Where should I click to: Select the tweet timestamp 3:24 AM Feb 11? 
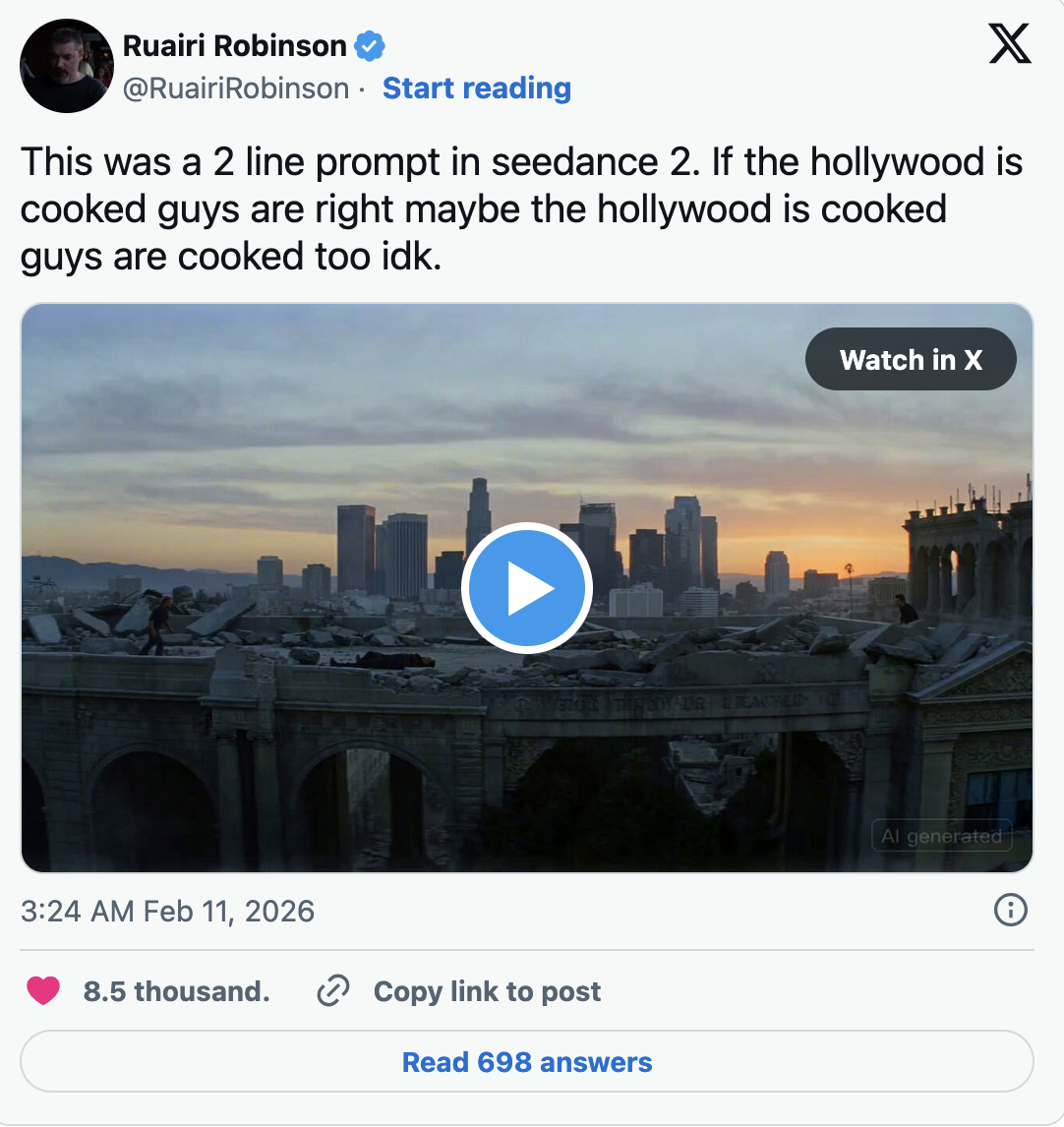(x=167, y=911)
